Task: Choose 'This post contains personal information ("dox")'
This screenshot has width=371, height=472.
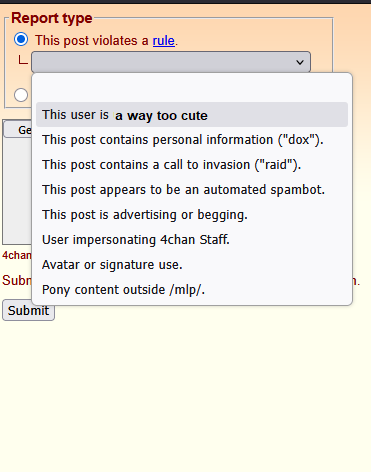Action: coord(192,140)
